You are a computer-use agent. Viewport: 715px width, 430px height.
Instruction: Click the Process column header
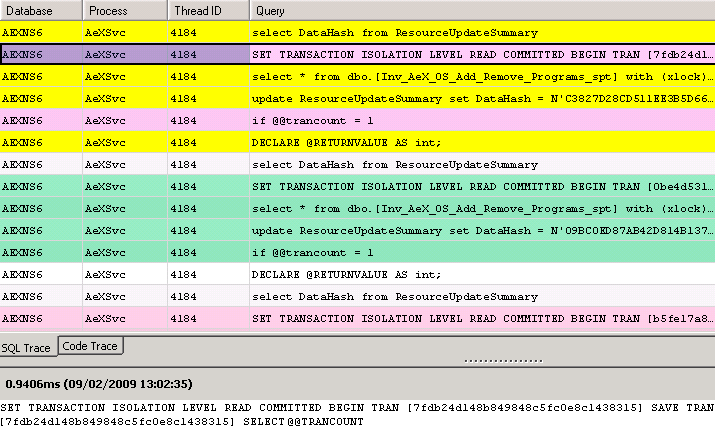click(x=124, y=10)
